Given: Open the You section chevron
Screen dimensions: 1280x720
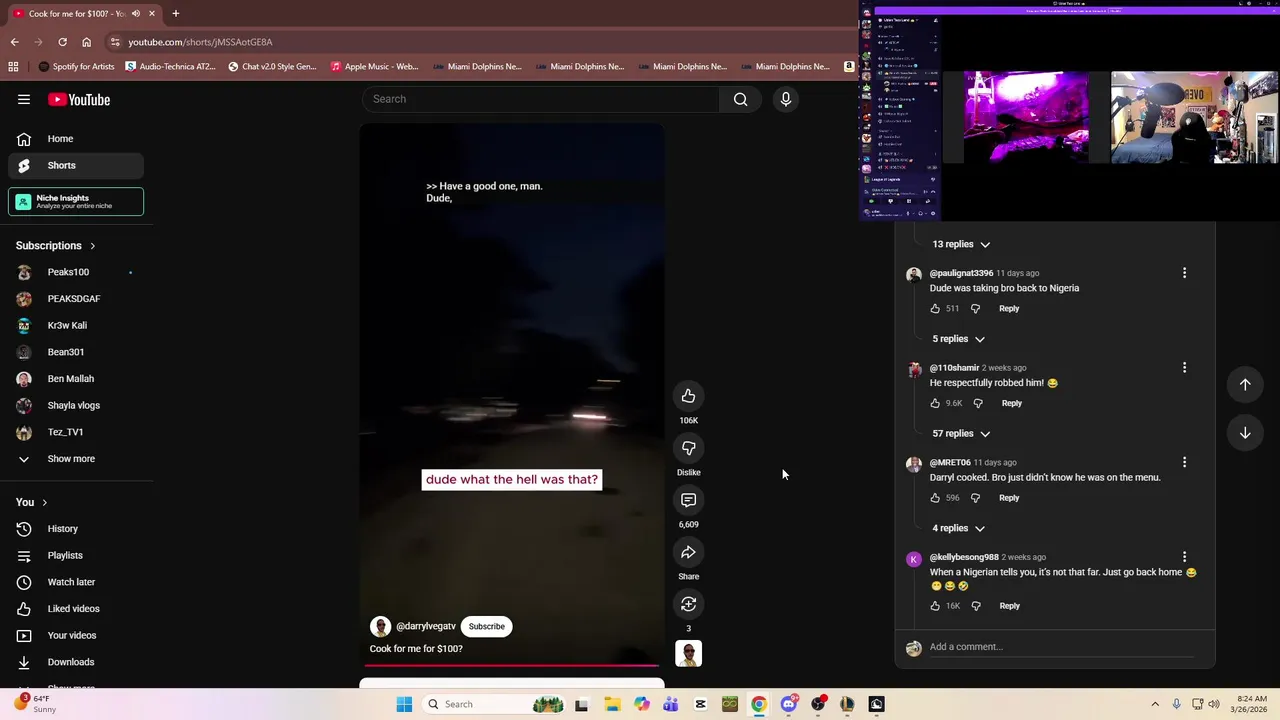Looking at the screenshot, I should click(x=44, y=502).
